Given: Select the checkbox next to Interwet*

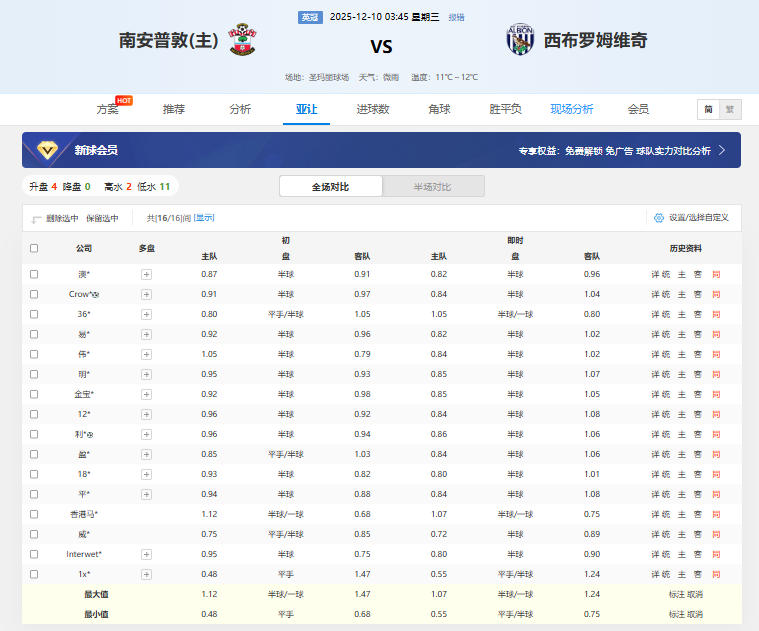Looking at the screenshot, I should pyautogui.click(x=34, y=554).
